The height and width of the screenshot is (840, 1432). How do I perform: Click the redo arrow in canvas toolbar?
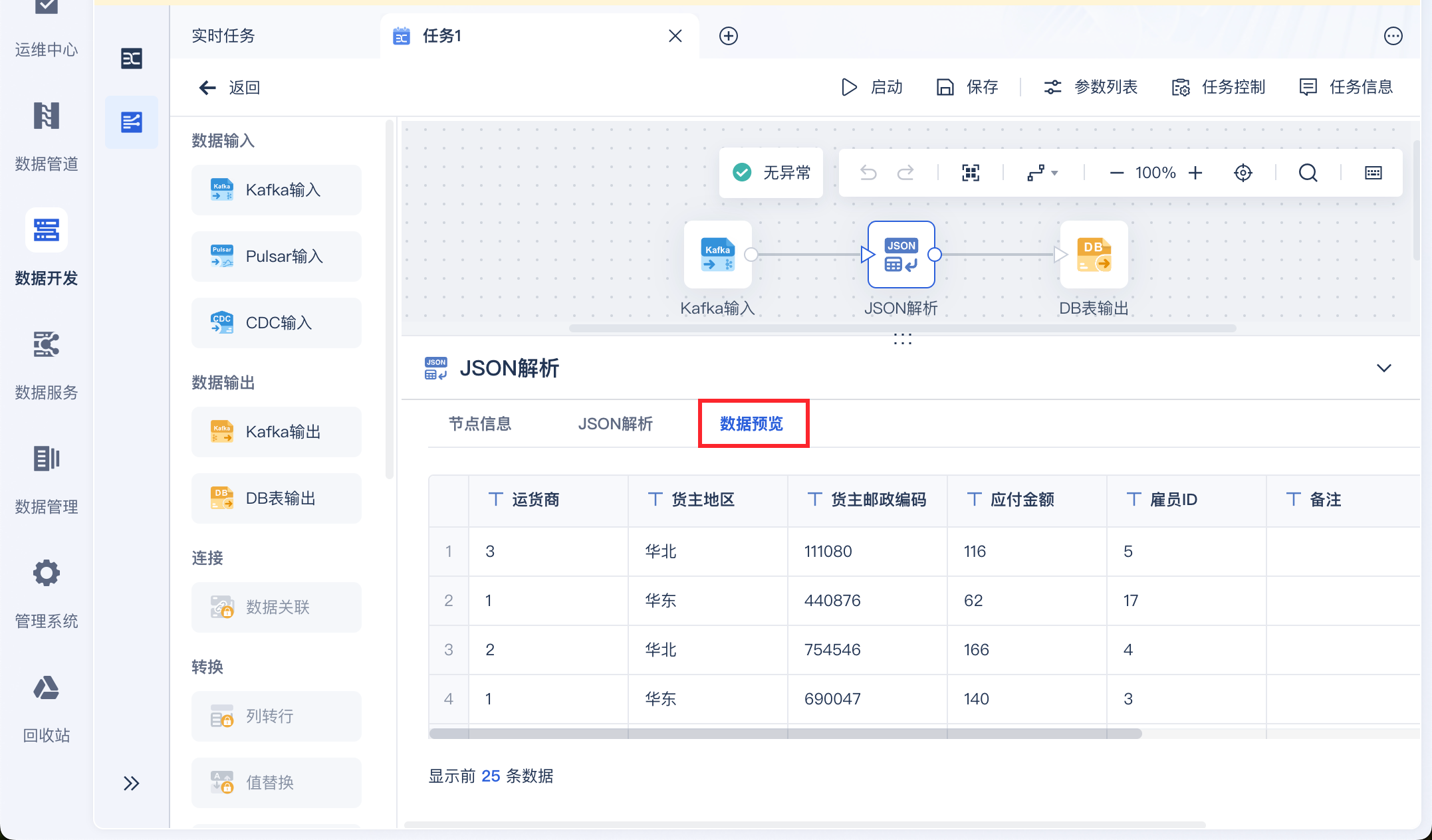905,173
